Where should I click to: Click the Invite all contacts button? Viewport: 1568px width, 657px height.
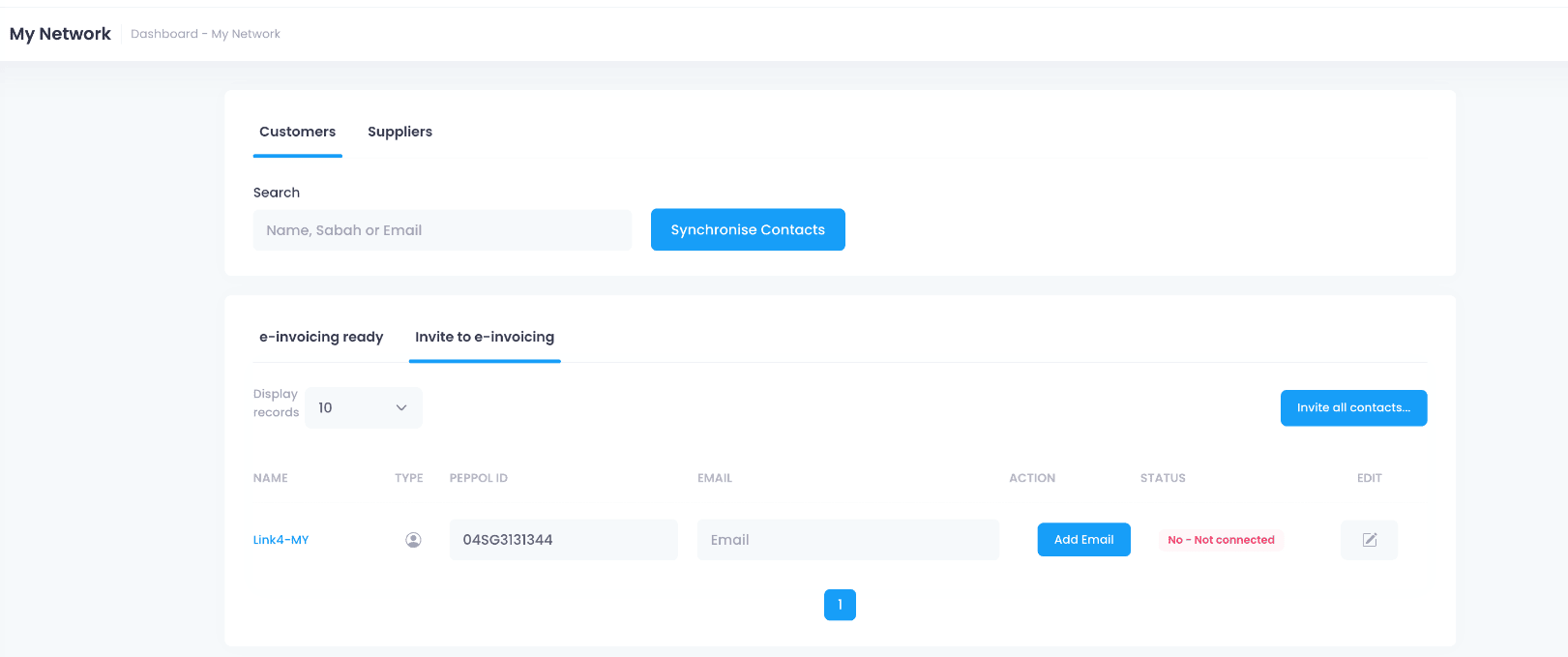[1353, 407]
